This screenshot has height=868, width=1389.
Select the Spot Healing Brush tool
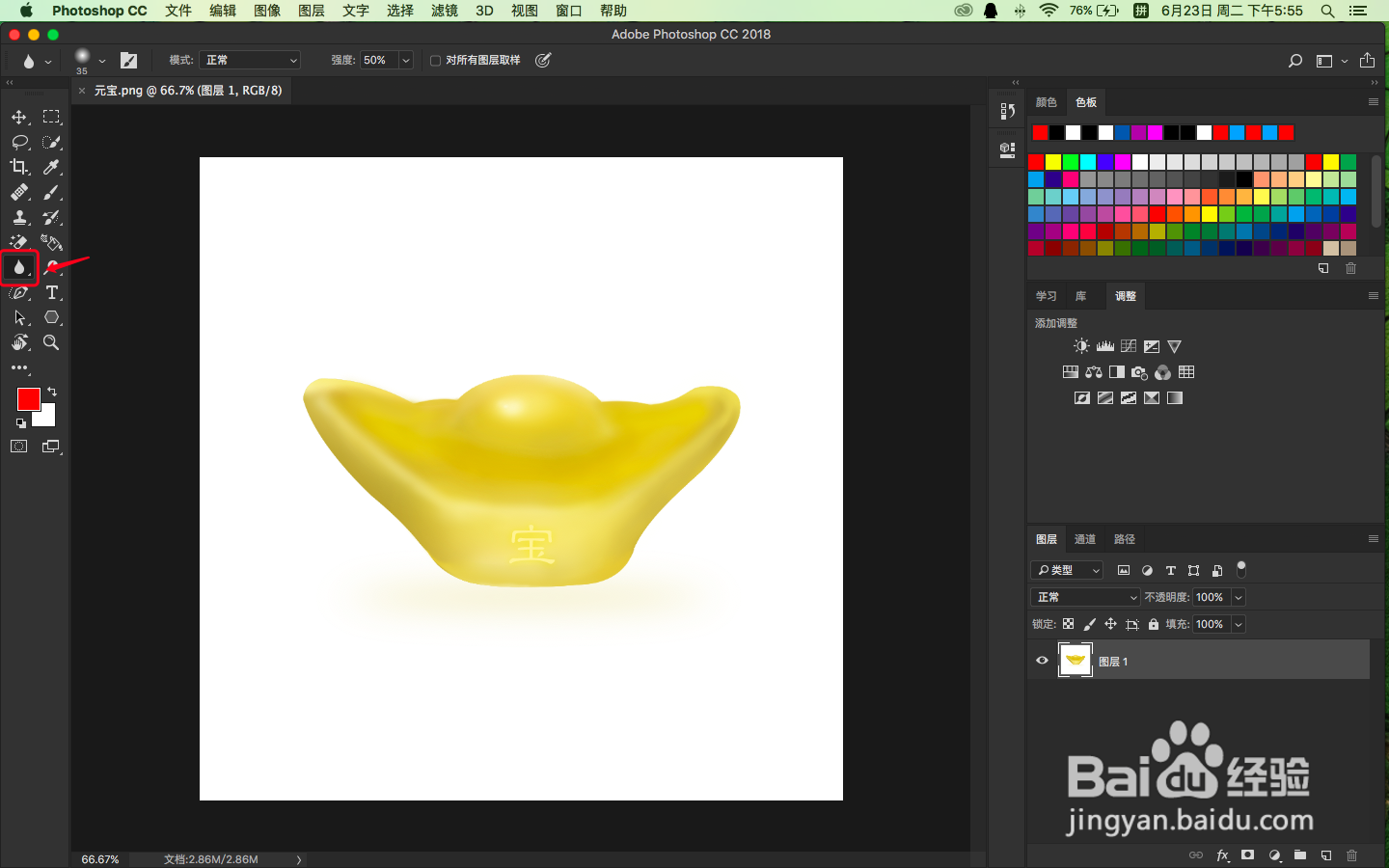click(x=19, y=192)
